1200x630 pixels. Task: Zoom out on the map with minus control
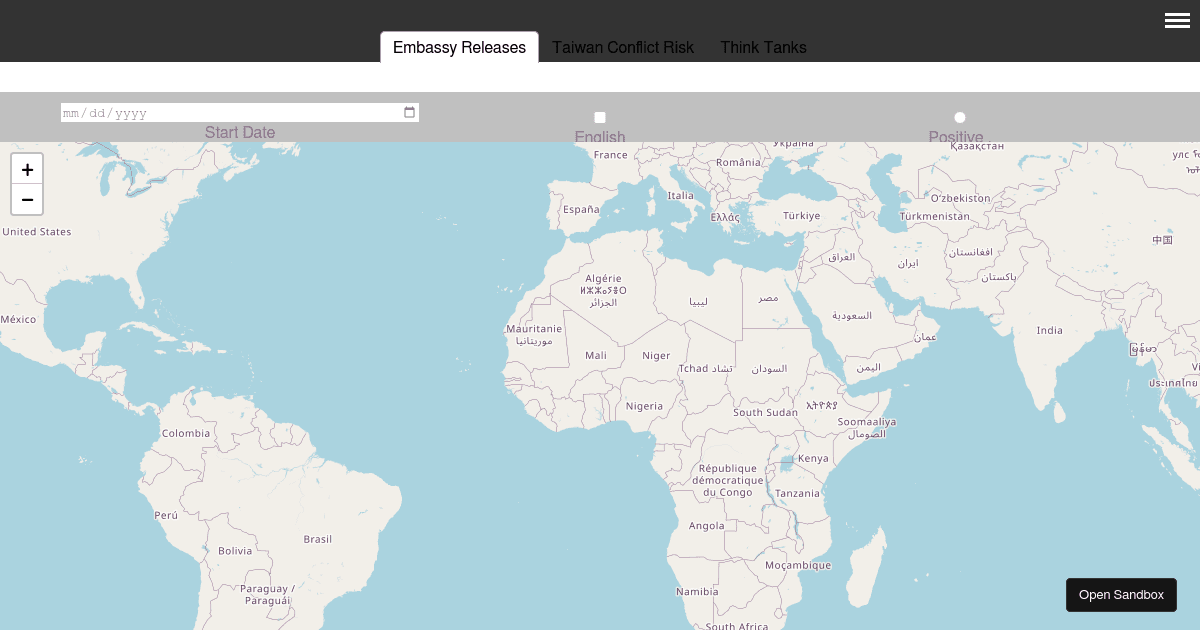(x=27, y=199)
